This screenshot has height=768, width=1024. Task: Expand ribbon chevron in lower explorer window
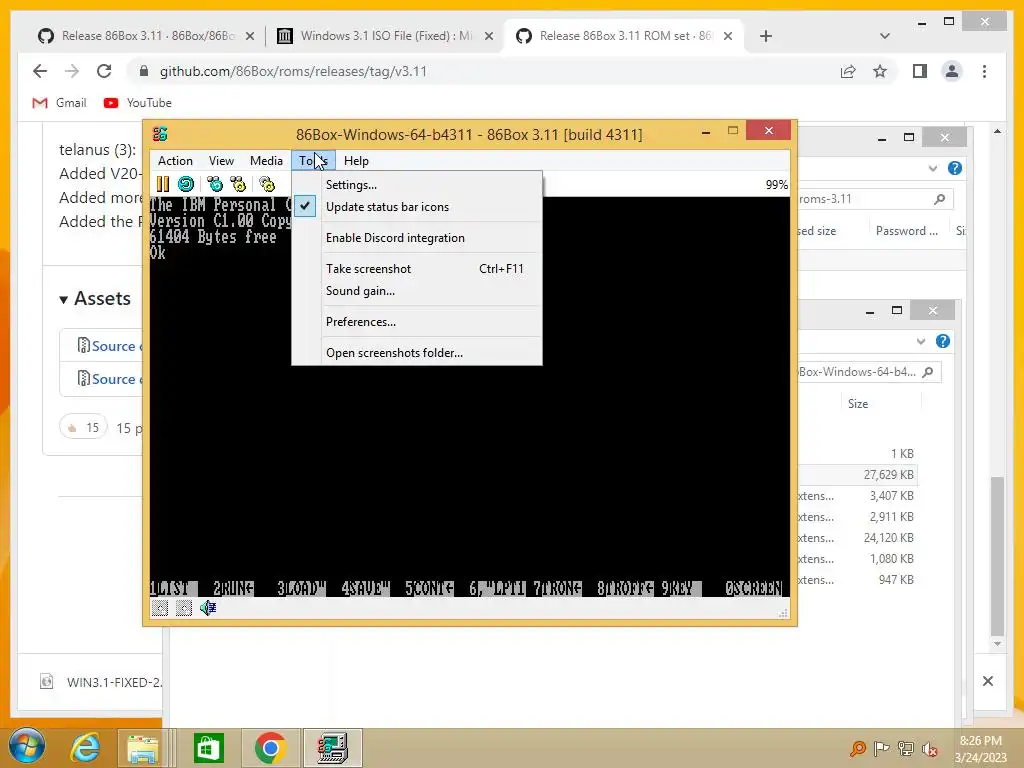[921, 341]
